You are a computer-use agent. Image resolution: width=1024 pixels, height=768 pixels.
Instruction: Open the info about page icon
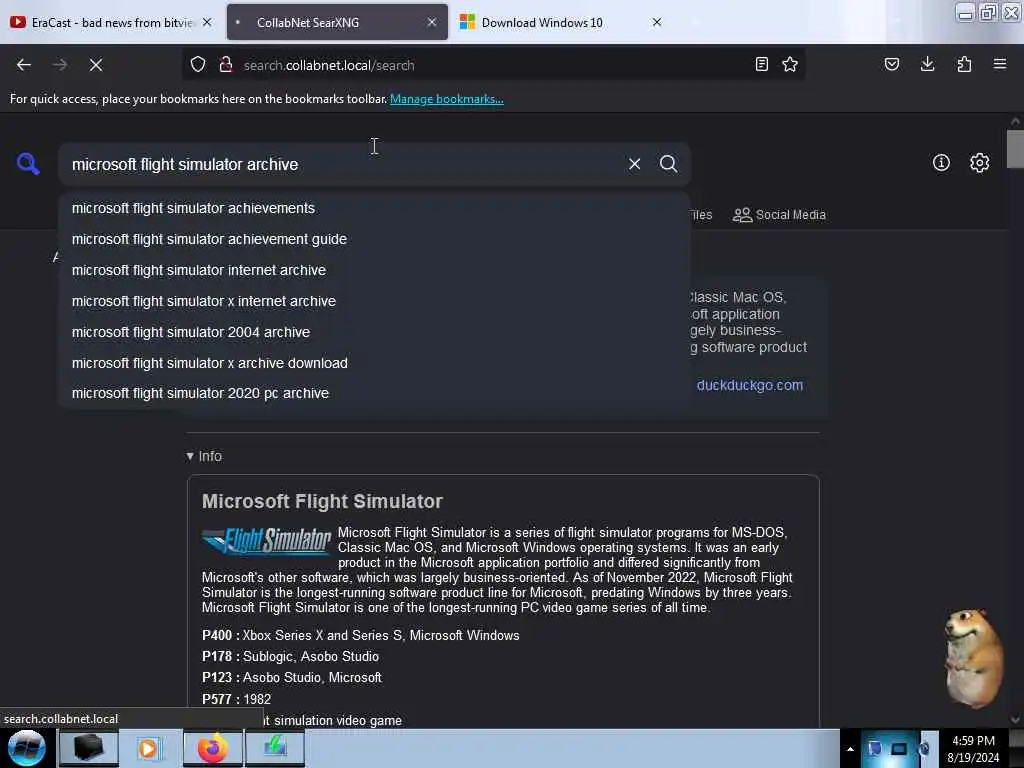[941, 163]
